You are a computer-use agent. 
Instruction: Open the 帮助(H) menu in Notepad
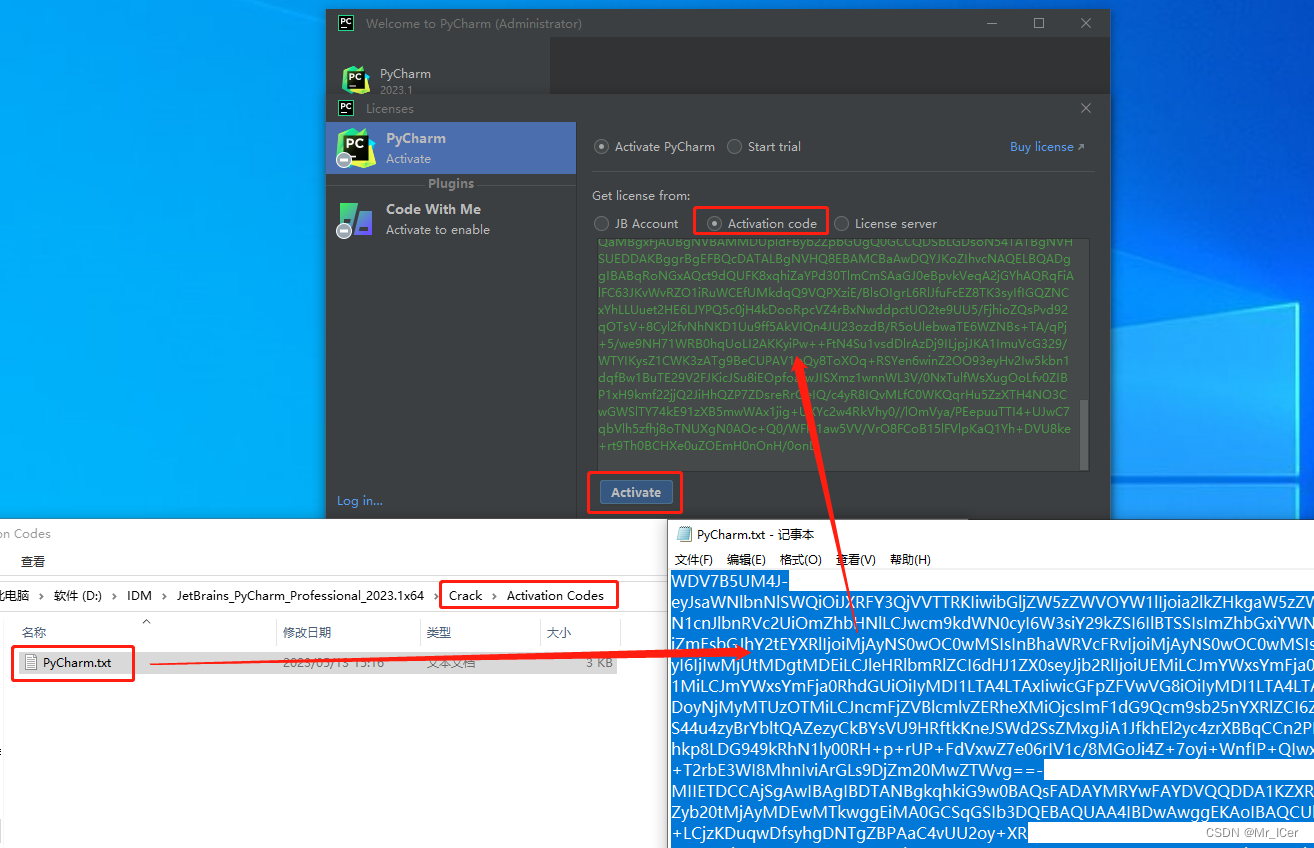coord(910,560)
